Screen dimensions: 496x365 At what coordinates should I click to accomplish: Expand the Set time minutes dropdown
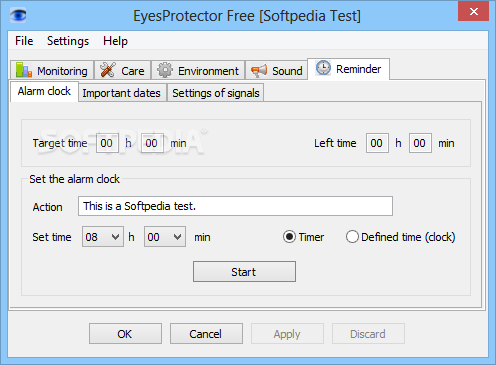click(x=165, y=237)
